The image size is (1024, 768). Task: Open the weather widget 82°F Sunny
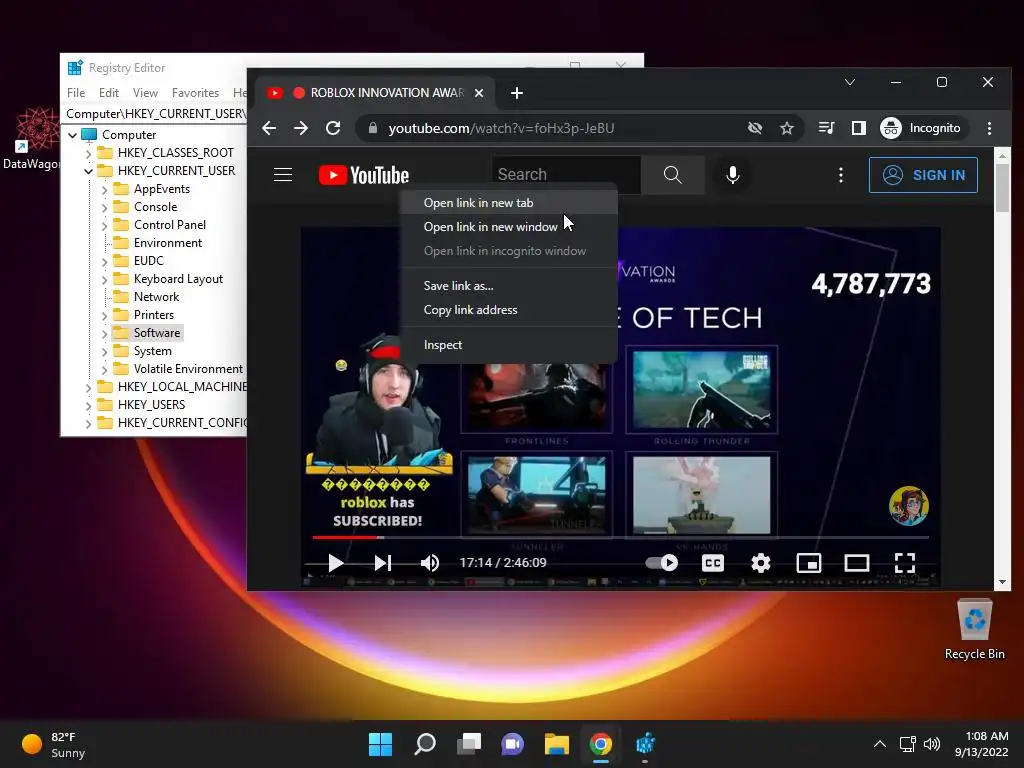pos(54,744)
